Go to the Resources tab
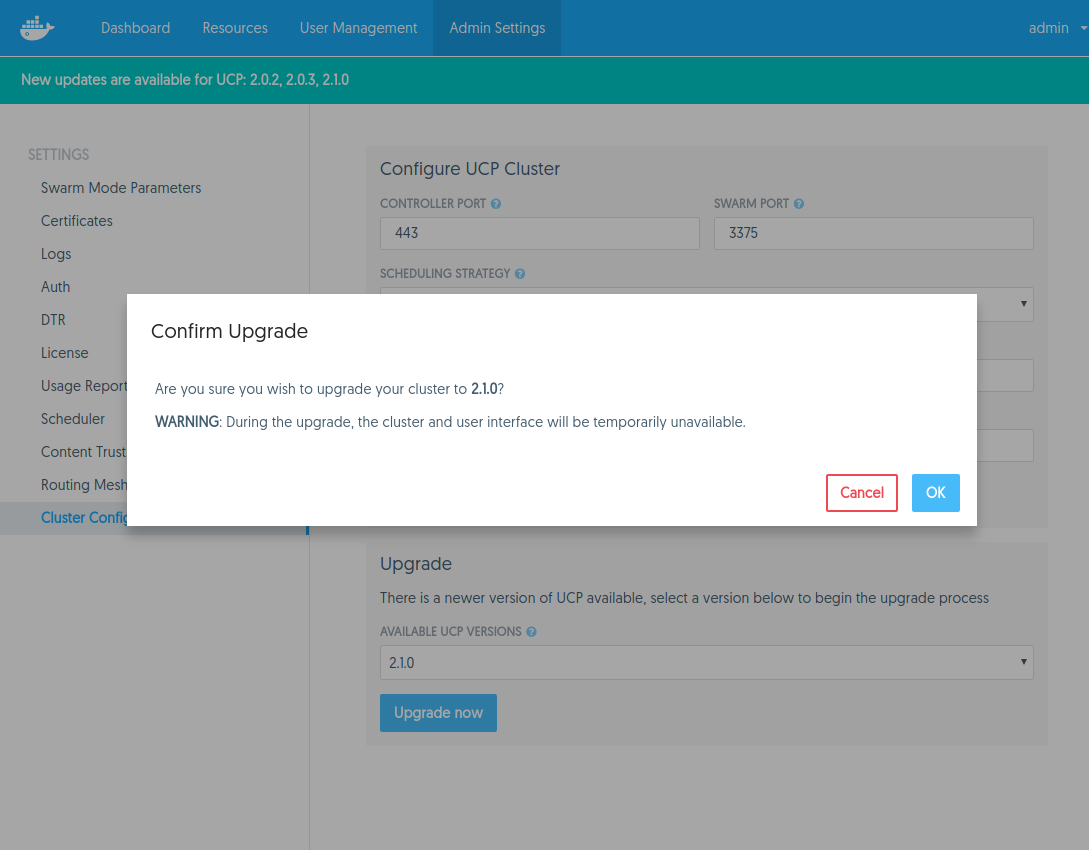 coord(235,28)
